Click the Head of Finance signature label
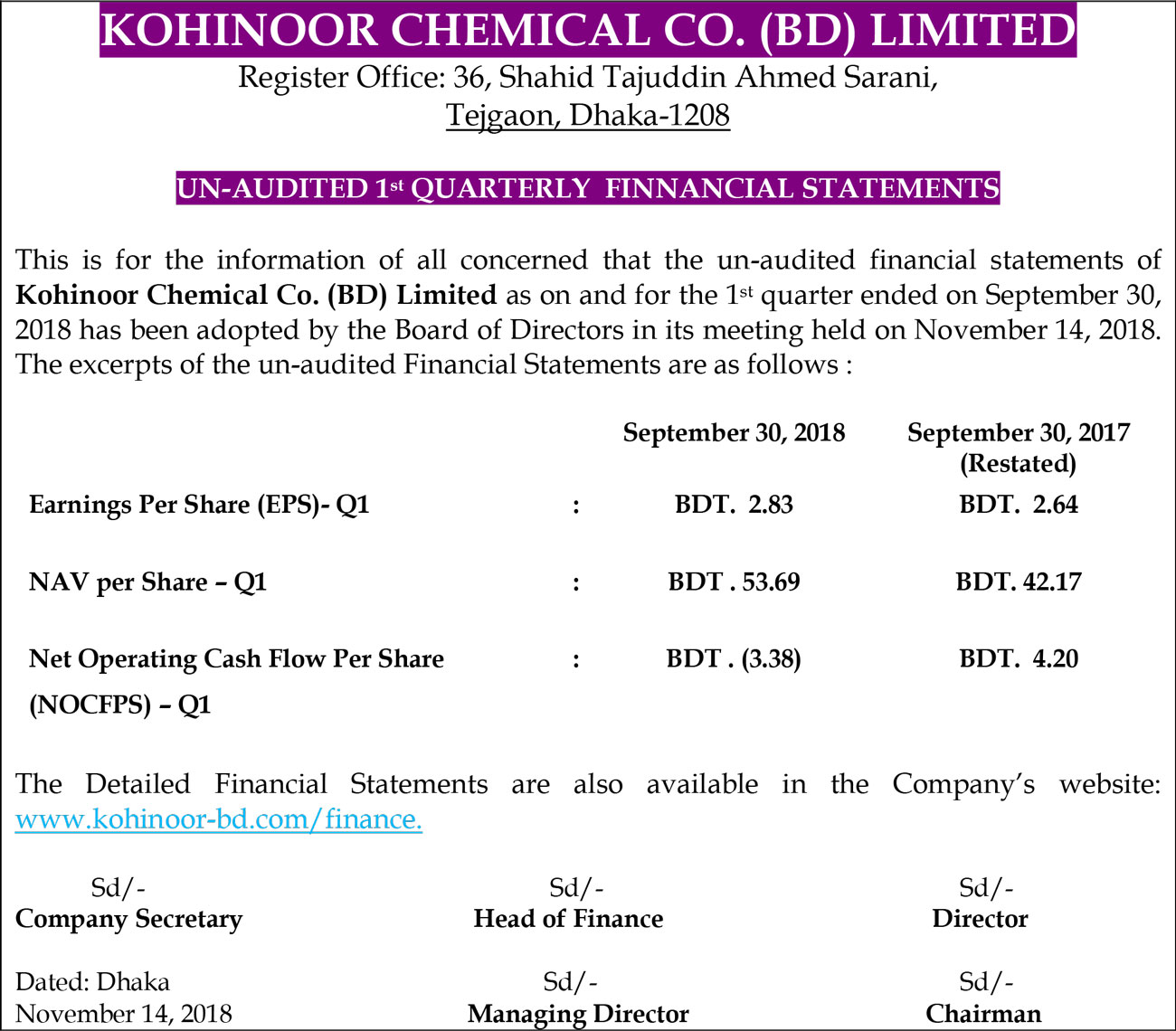The height and width of the screenshot is (1031, 1176). point(568,919)
